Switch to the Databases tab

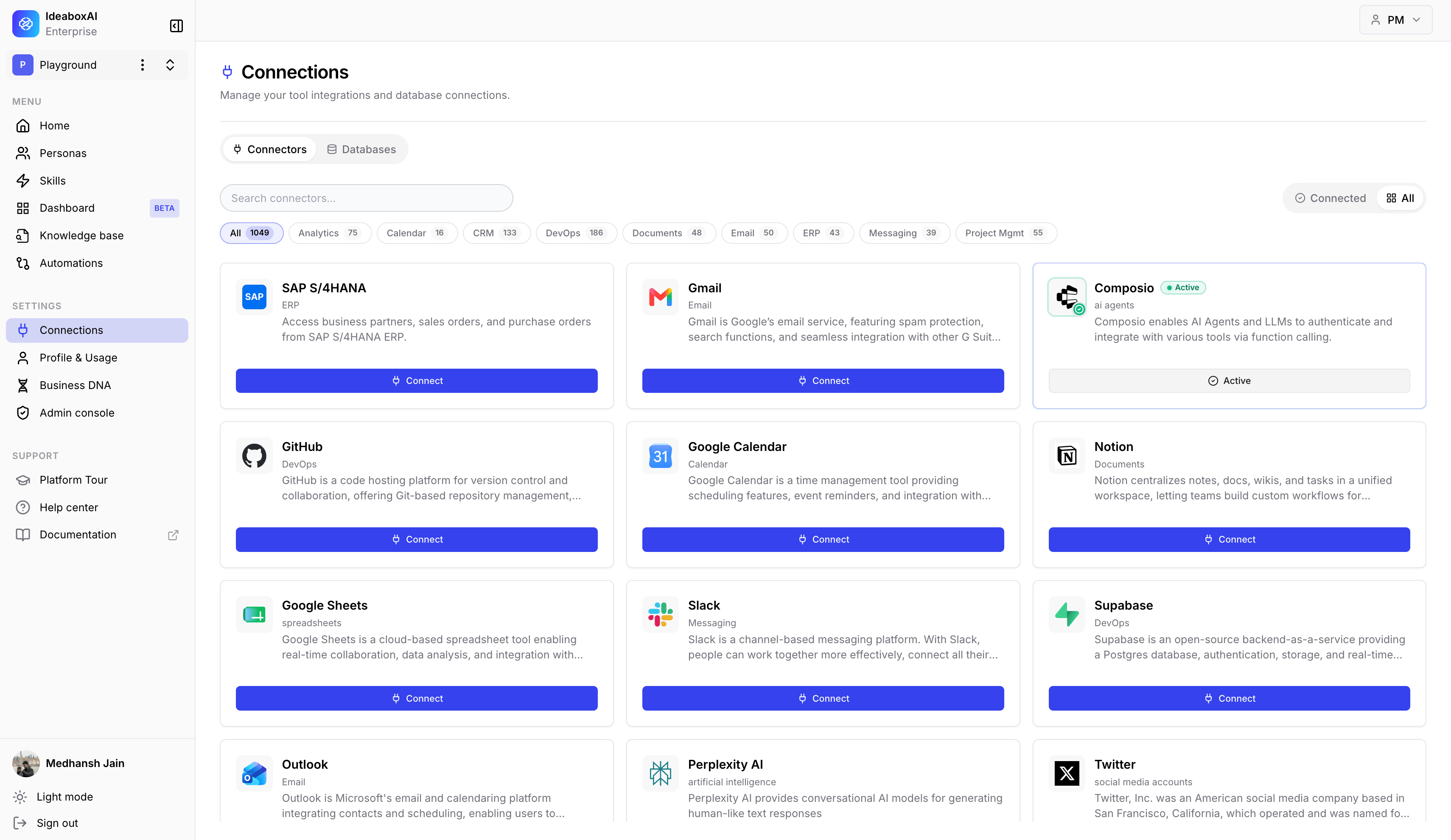(361, 149)
